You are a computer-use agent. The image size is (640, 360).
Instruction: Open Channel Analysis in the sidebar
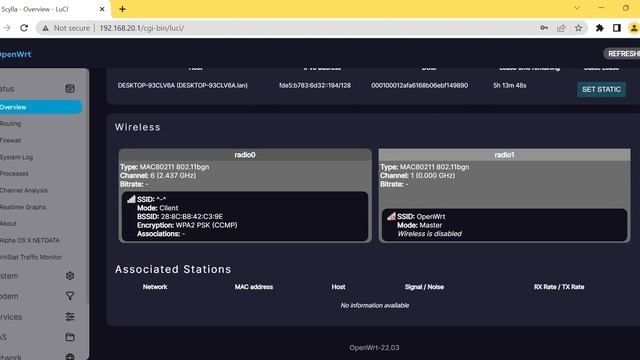(x=24, y=190)
